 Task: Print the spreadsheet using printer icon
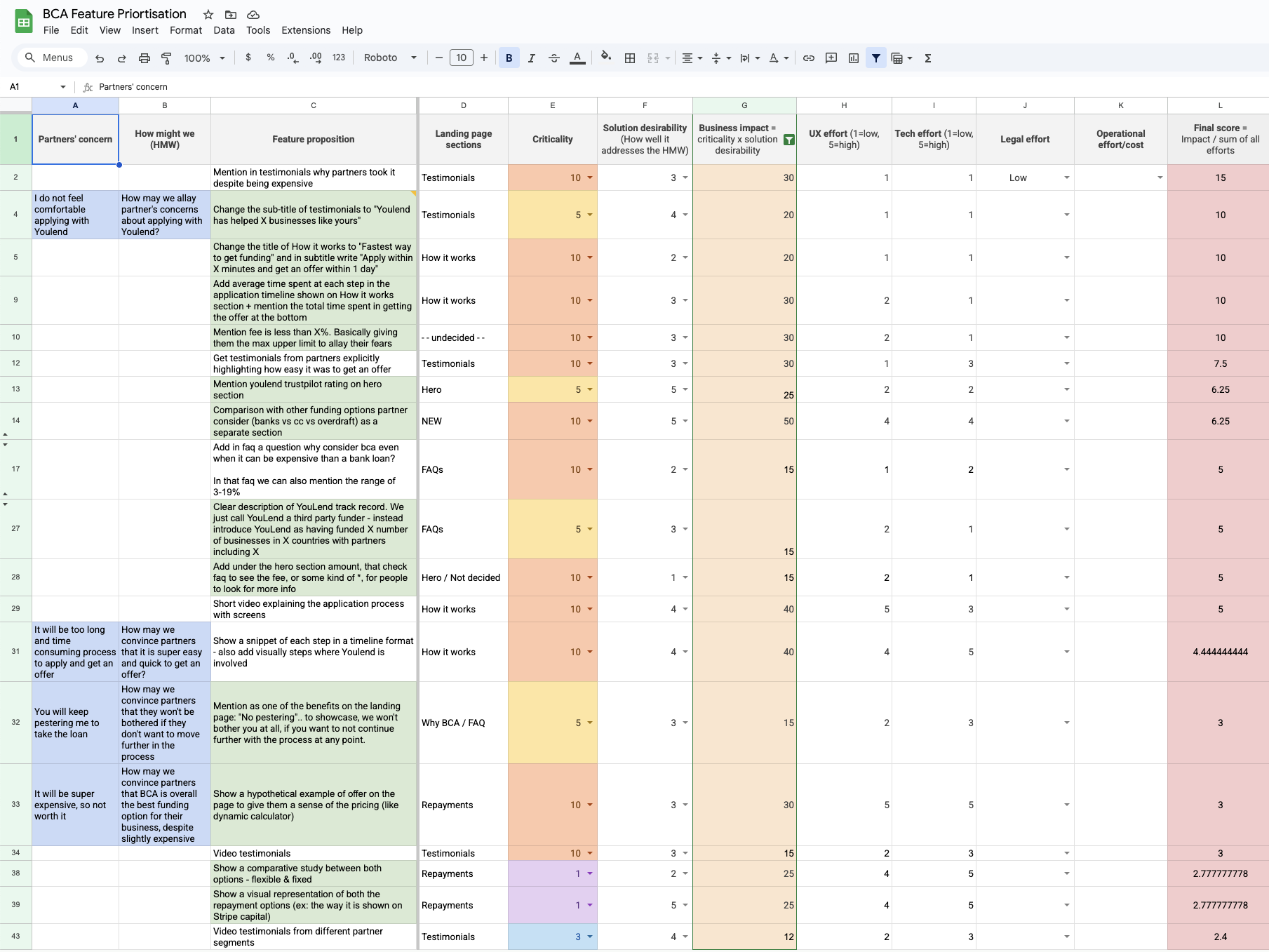tap(145, 58)
